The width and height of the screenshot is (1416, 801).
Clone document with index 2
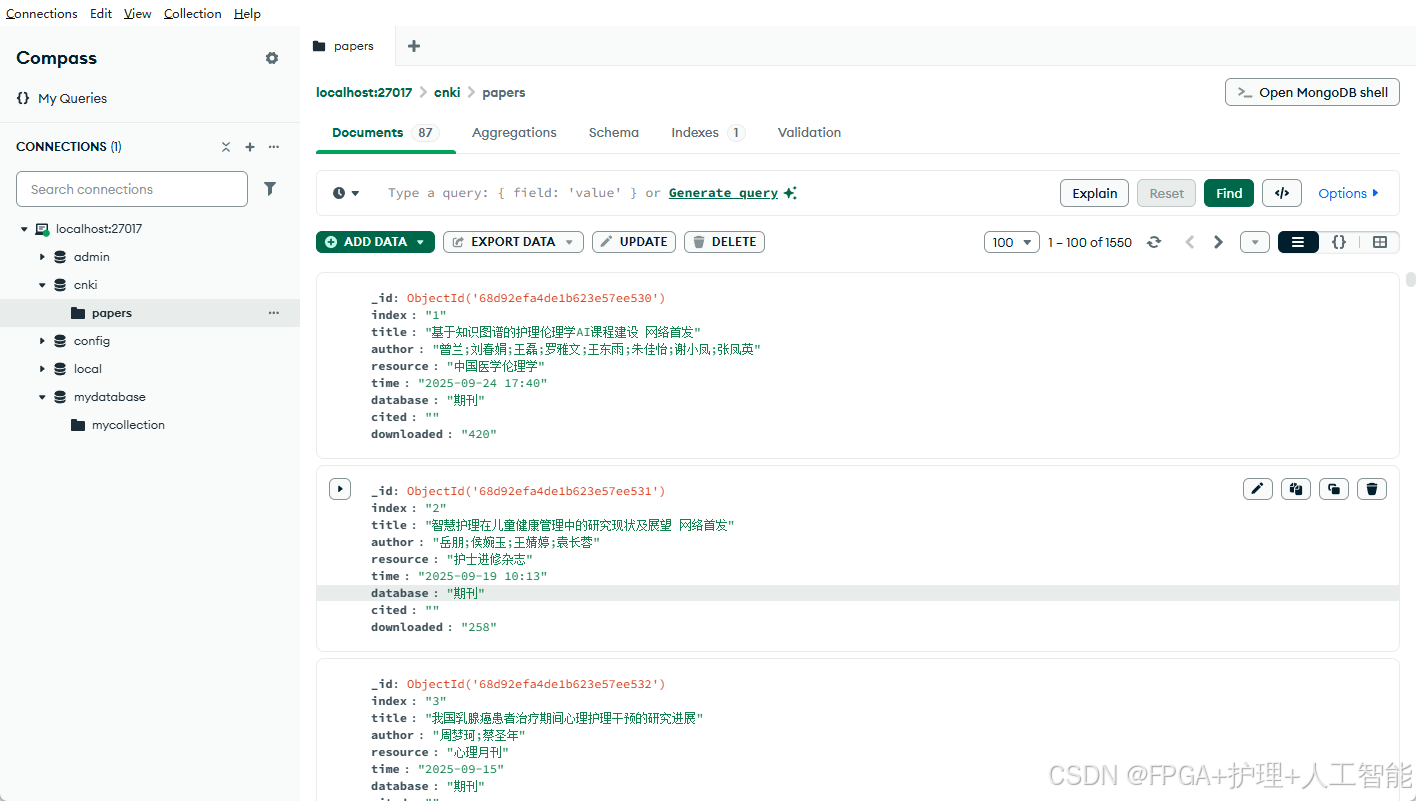(x=1334, y=489)
